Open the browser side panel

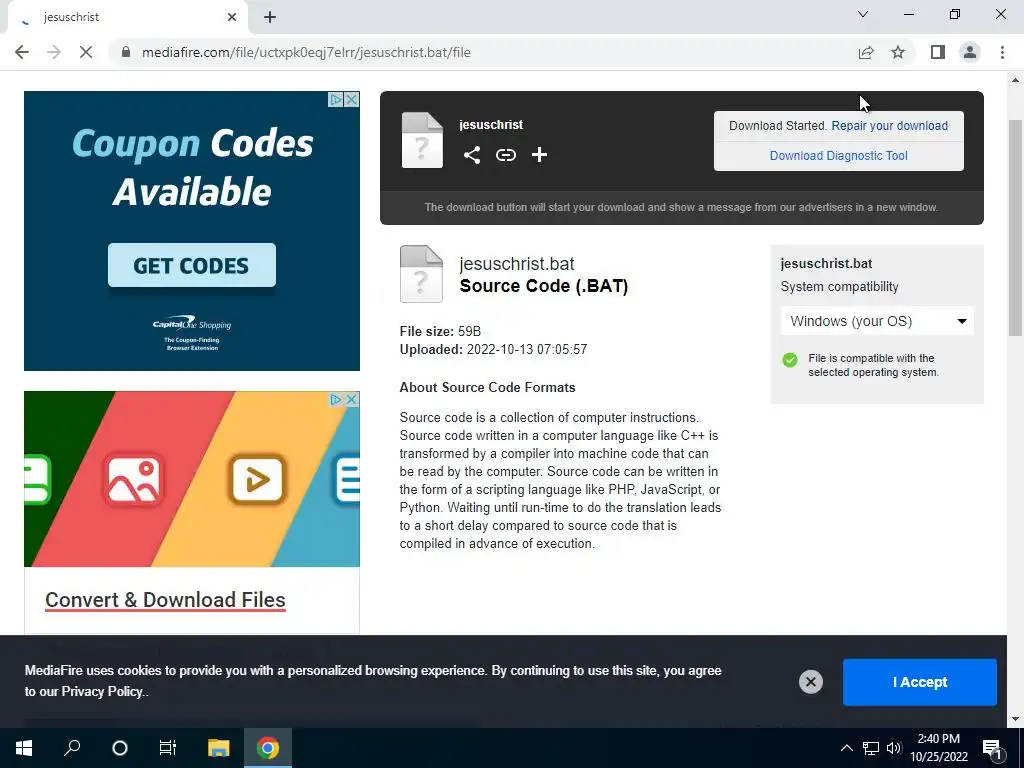pyautogui.click(x=938, y=52)
